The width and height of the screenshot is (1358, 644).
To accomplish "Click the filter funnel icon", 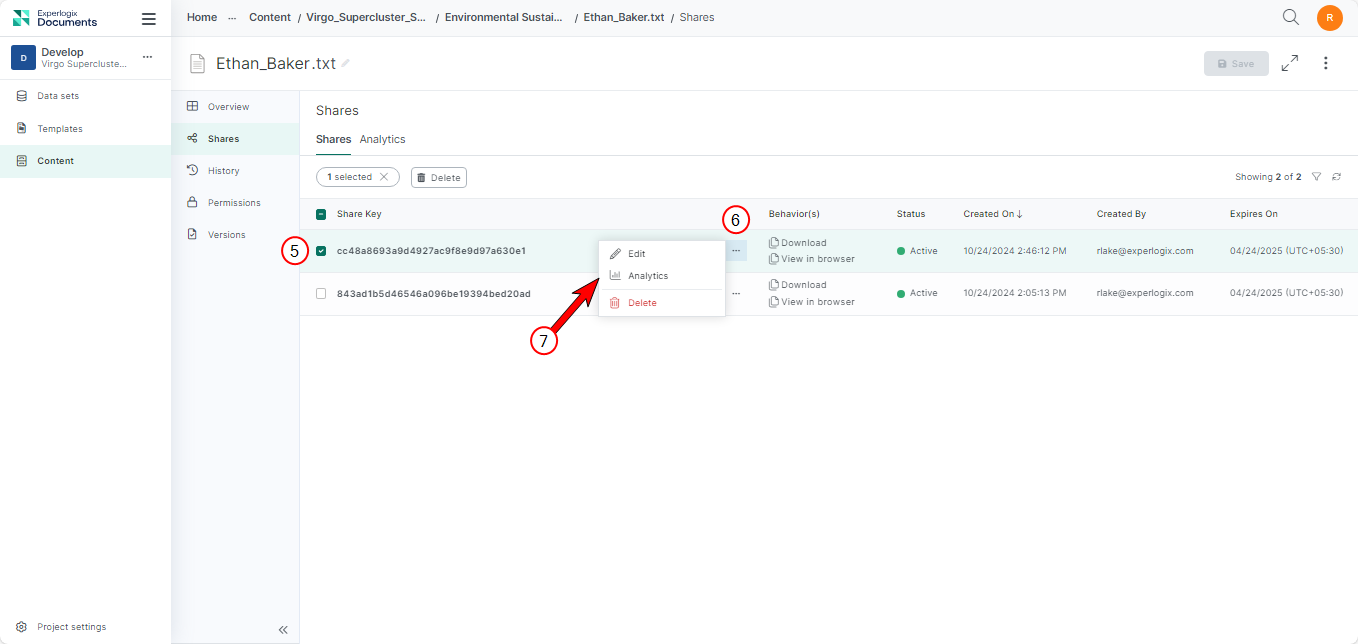I will click(x=1316, y=177).
